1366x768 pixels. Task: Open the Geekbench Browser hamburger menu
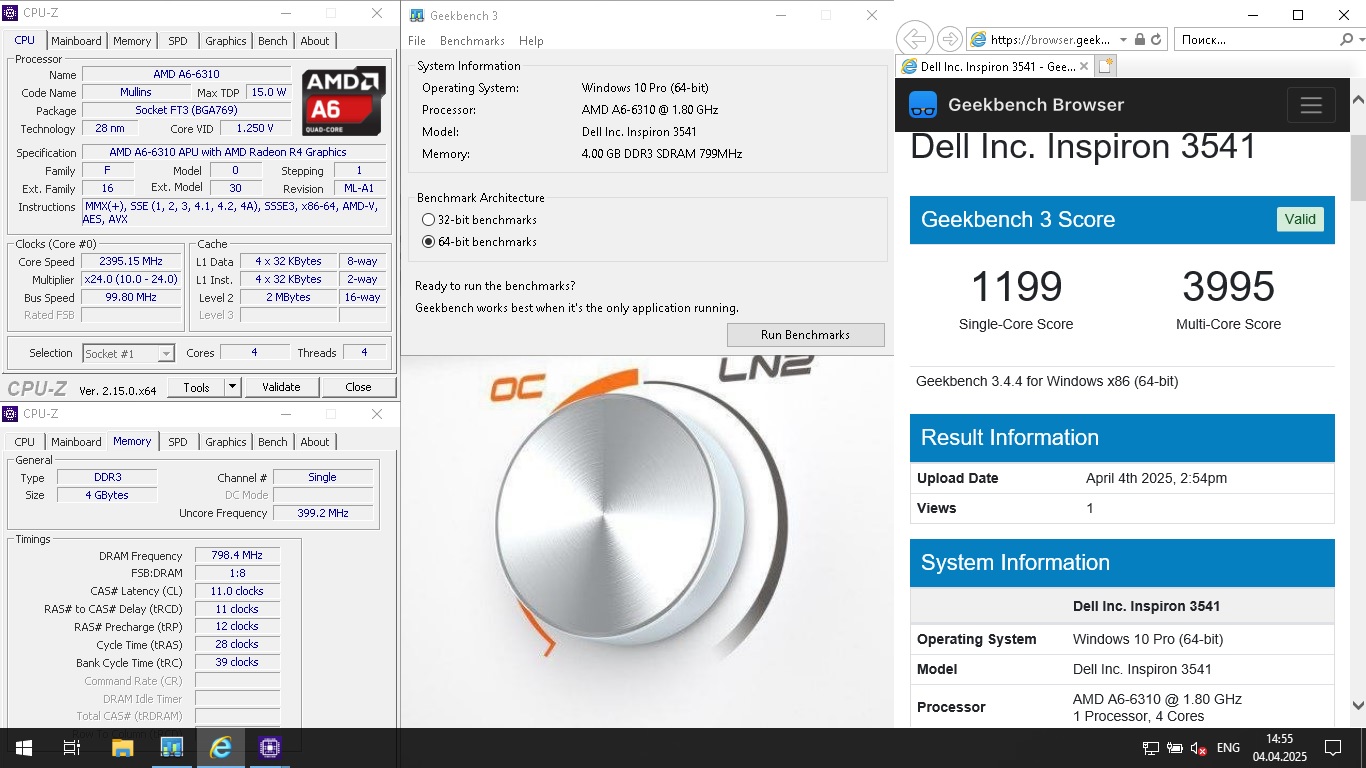pyautogui.click(x=1311, y=105)
